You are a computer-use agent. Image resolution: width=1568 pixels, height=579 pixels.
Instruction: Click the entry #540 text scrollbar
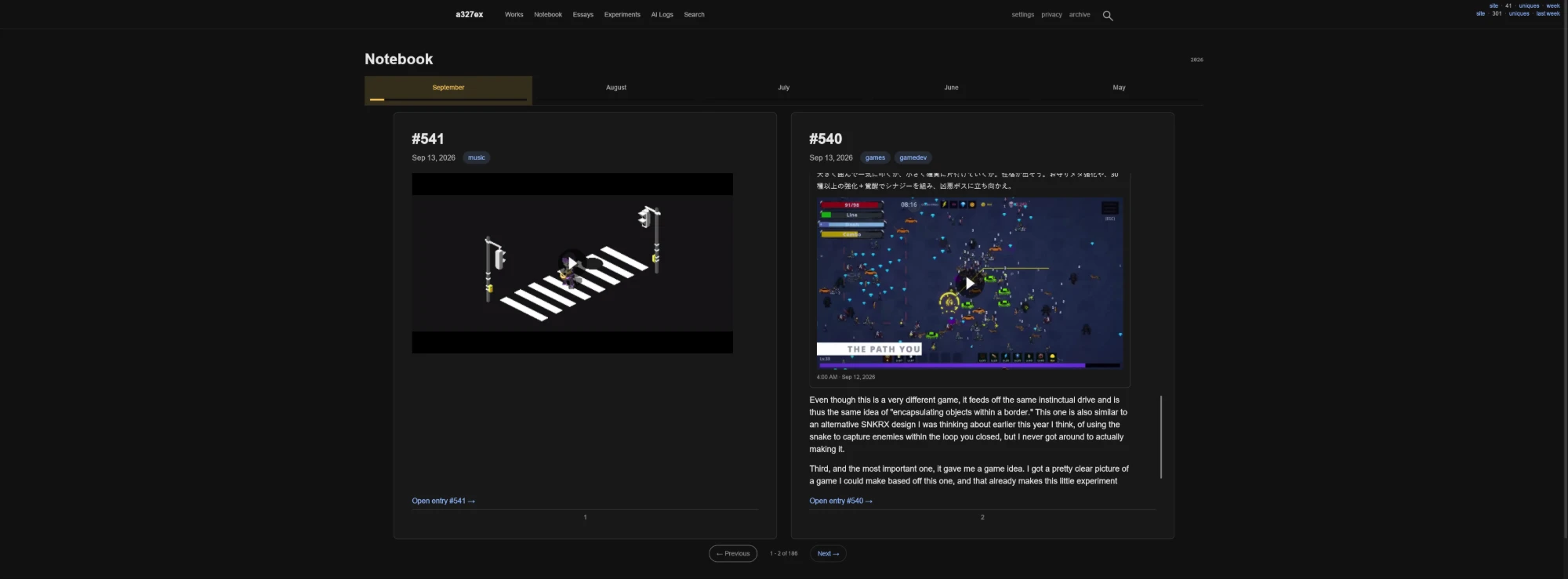1160,437
